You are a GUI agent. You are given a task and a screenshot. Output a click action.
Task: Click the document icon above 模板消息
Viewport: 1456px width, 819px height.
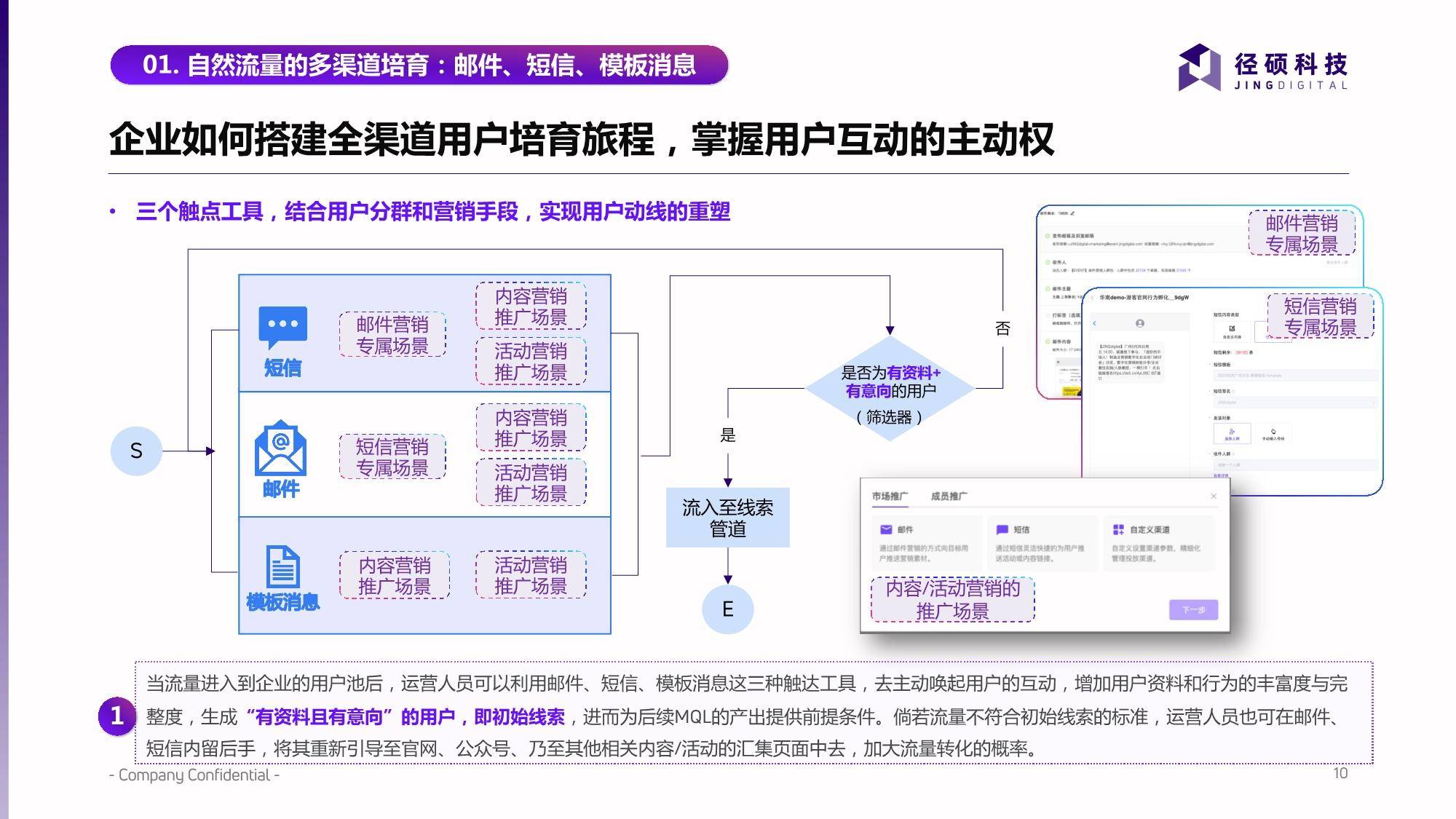[282, 566]
